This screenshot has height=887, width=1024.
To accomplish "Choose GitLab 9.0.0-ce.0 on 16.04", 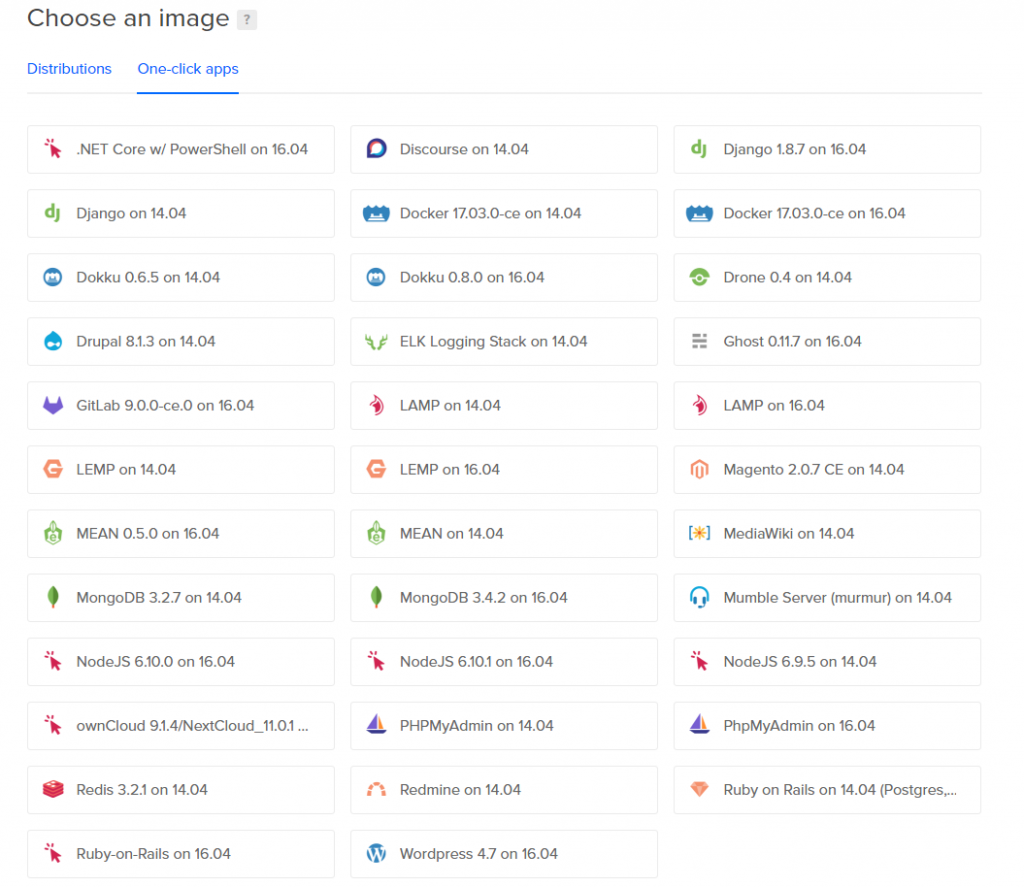I will (181, 406).
